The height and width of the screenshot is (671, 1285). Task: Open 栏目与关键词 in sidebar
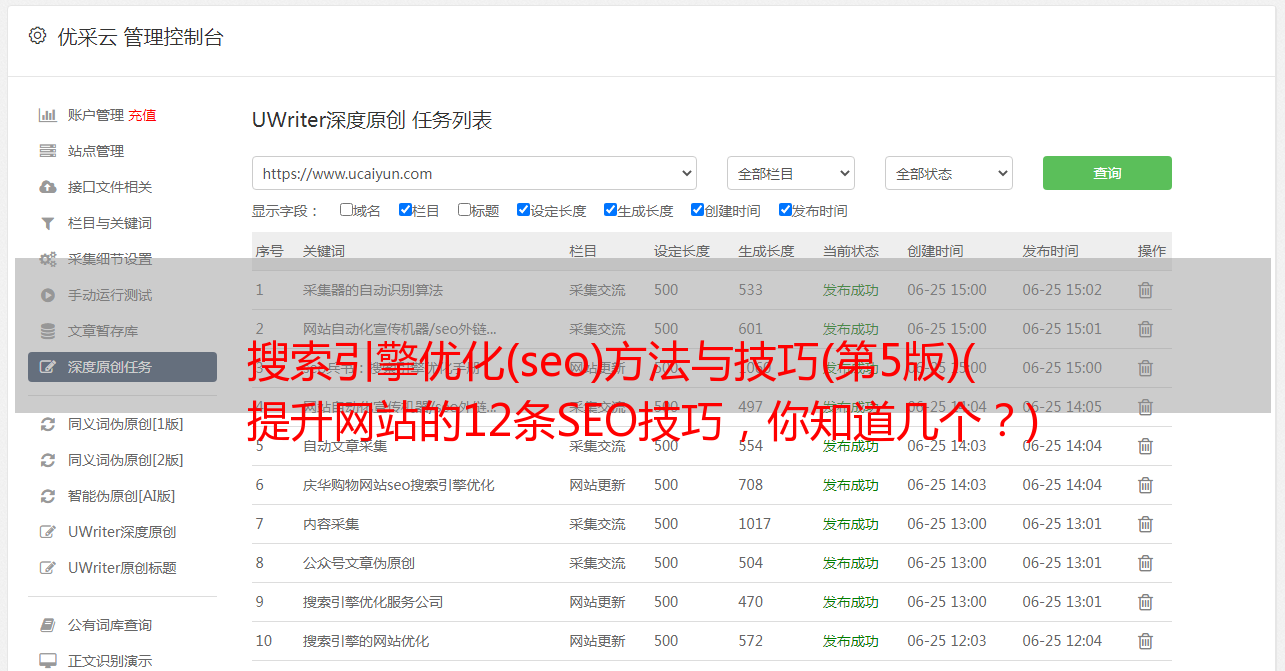(x=110, y=223)
